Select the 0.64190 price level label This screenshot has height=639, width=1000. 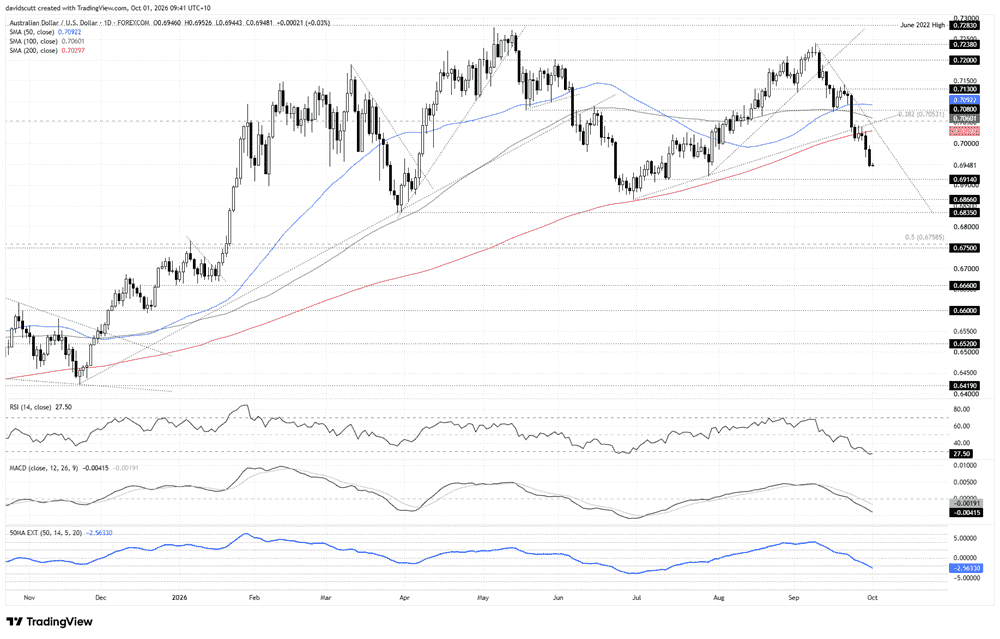tap(964, 385)
